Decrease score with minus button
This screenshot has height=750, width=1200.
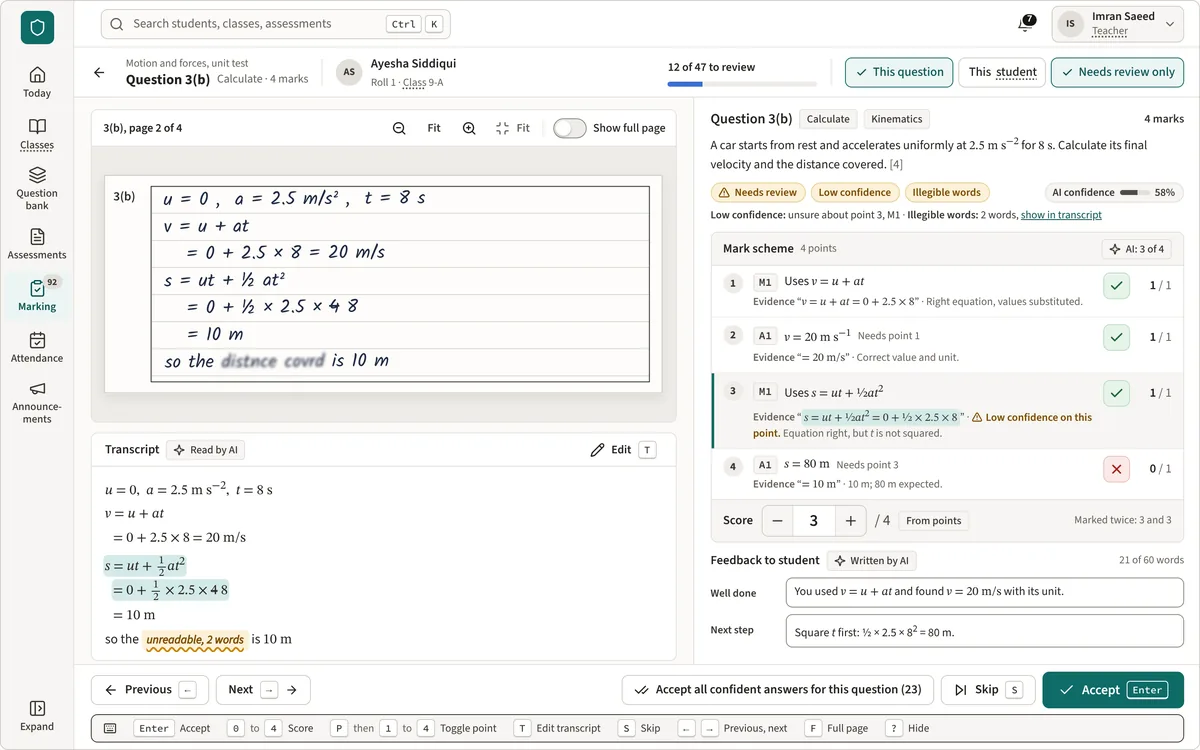click(x=778, y=520)
